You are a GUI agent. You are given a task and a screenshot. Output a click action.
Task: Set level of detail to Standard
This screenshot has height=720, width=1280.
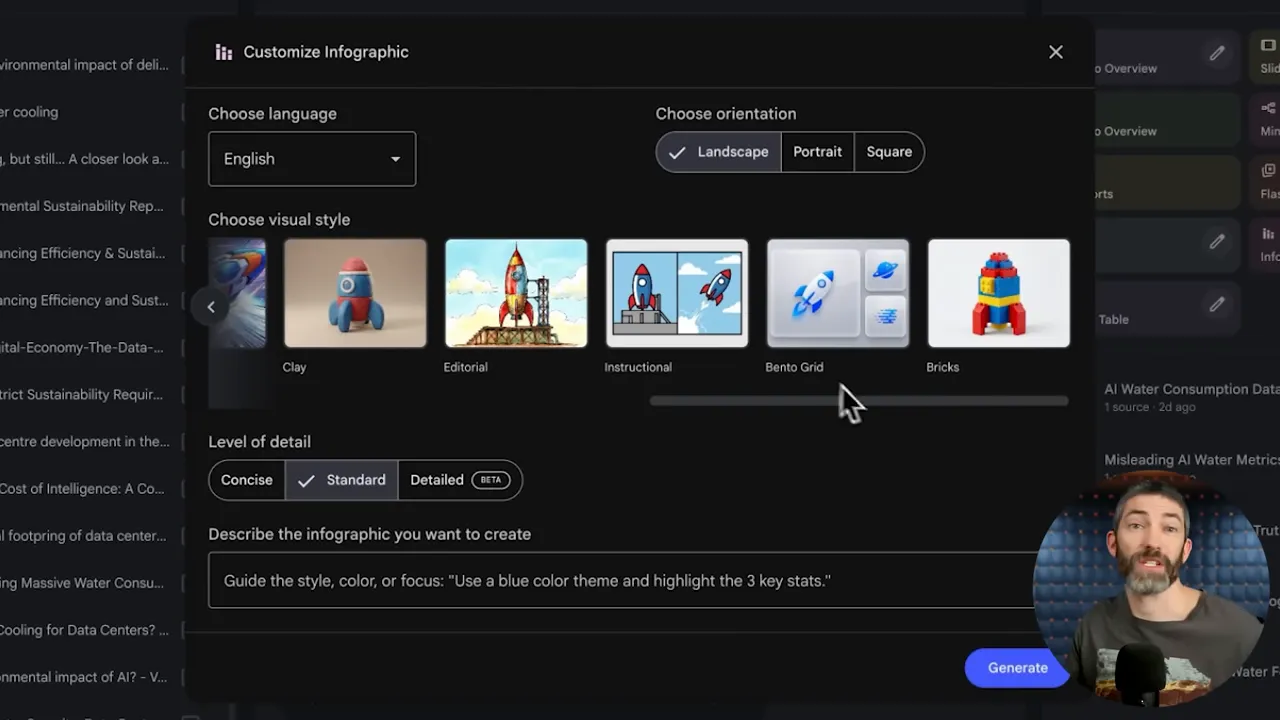pos(342,480)
